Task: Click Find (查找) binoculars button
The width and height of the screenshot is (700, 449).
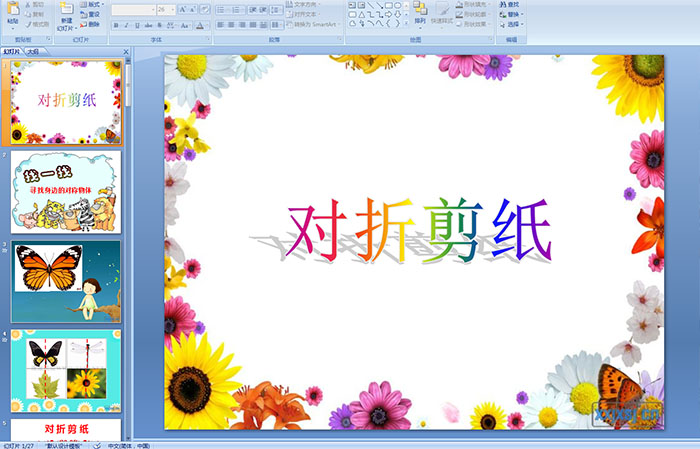Action: point(509,4)
